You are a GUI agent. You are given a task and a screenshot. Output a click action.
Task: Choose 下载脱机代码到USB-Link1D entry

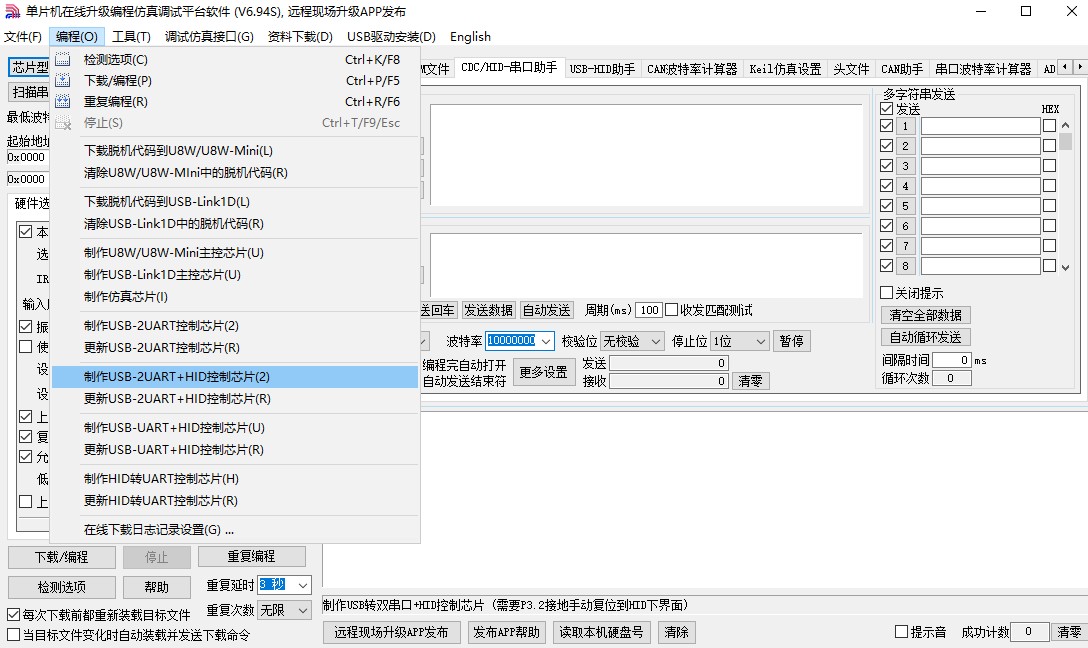coord(236,202)
